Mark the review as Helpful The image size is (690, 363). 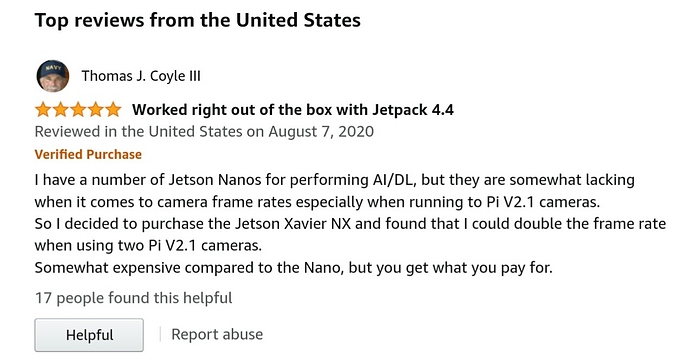click(89, 335)
